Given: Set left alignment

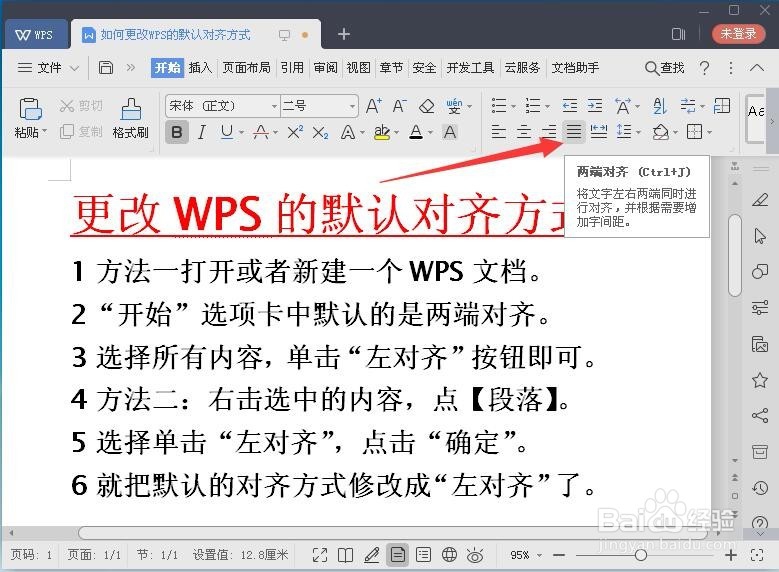Looking at the screenshot, I should [x=498, y=132].
